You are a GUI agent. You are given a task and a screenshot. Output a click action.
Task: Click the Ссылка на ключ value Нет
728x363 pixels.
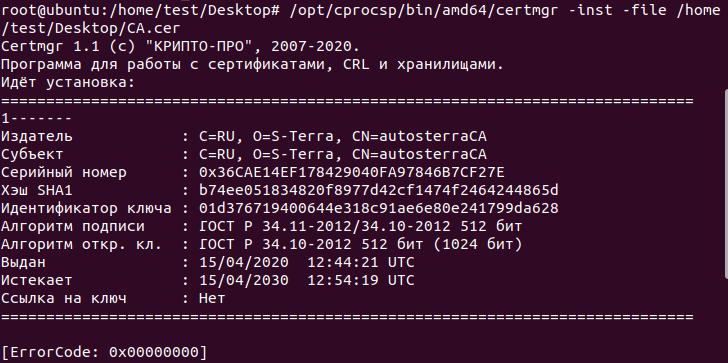pyautogui.click(x=212, y=298)
